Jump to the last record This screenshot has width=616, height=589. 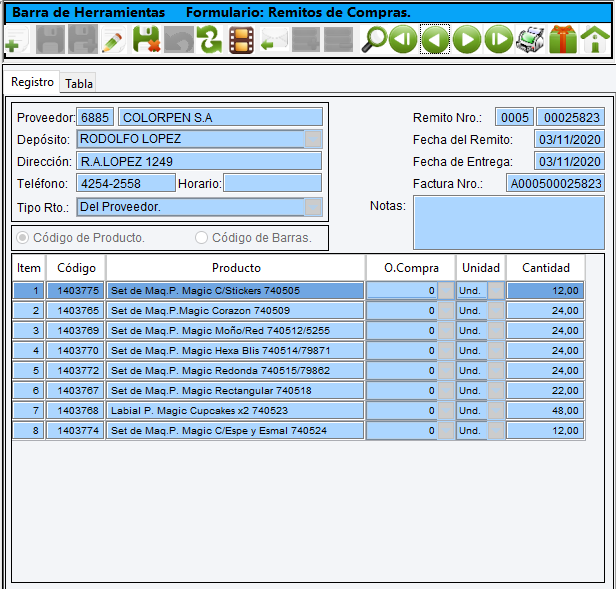tap(499, 41)
